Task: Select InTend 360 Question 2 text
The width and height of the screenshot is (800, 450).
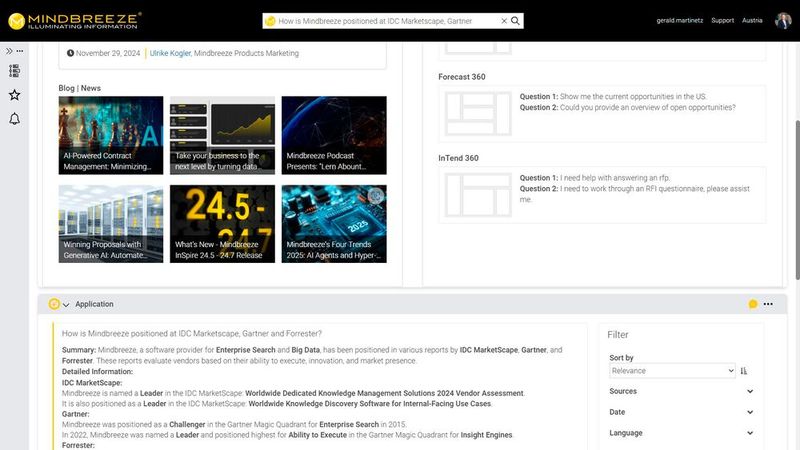Action: pos(634,194)
